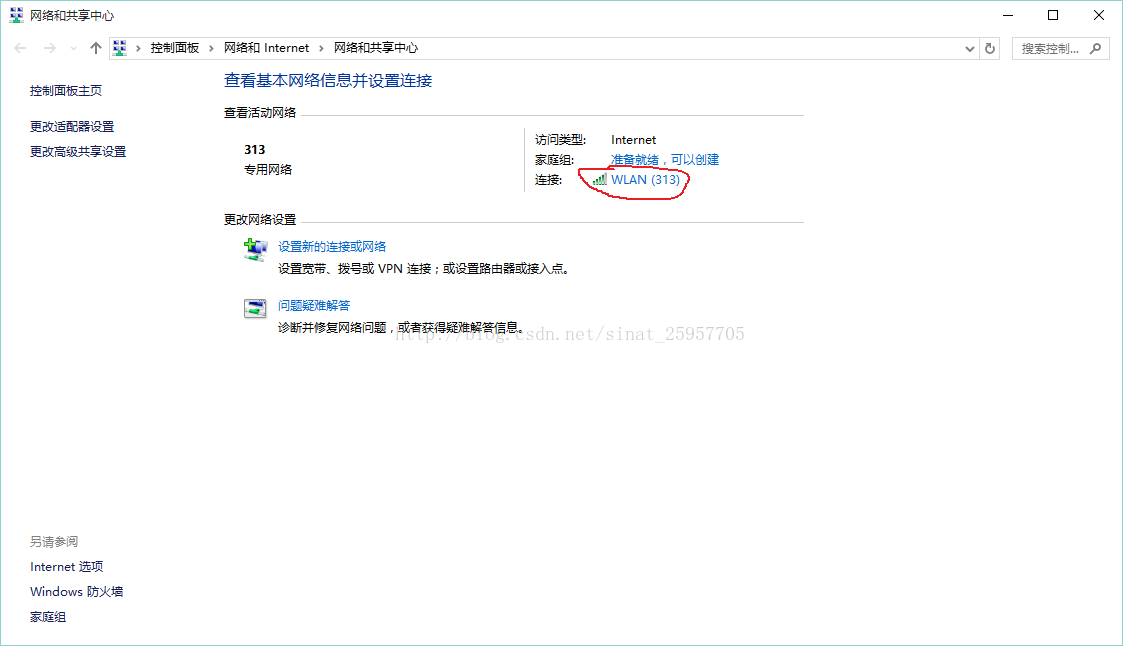The height and width of the screenshot is (646, 1123).
Task: Select 网络和 Internet in the breadcrumb
Action: point(266,48)
